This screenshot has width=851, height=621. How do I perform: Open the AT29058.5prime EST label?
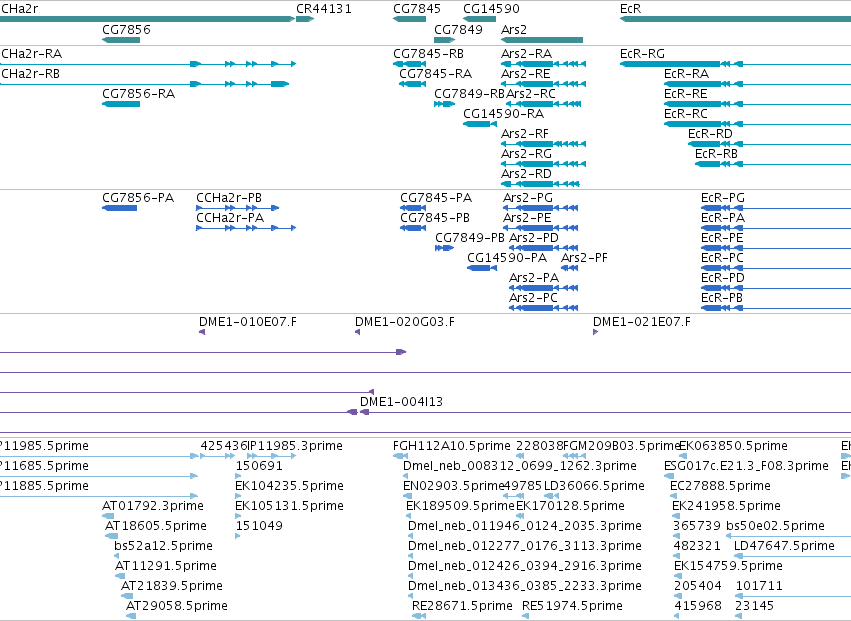pos(176,606)
